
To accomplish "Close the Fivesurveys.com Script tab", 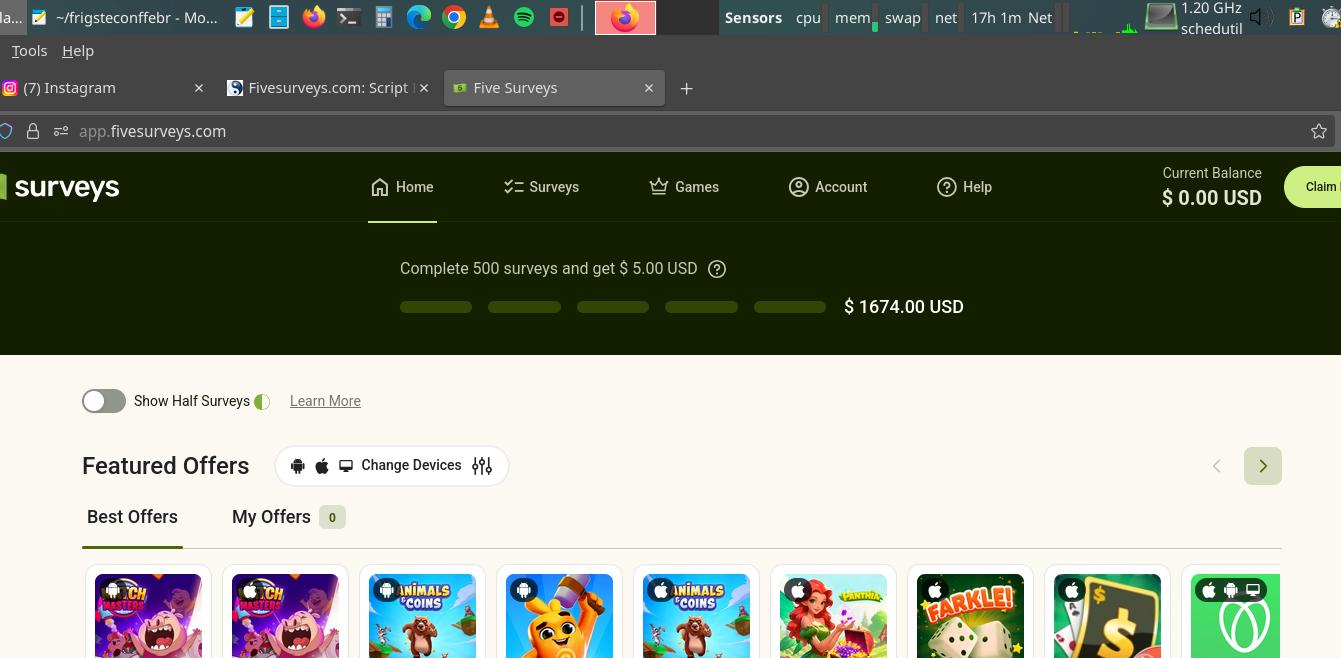I will (424, 88).
